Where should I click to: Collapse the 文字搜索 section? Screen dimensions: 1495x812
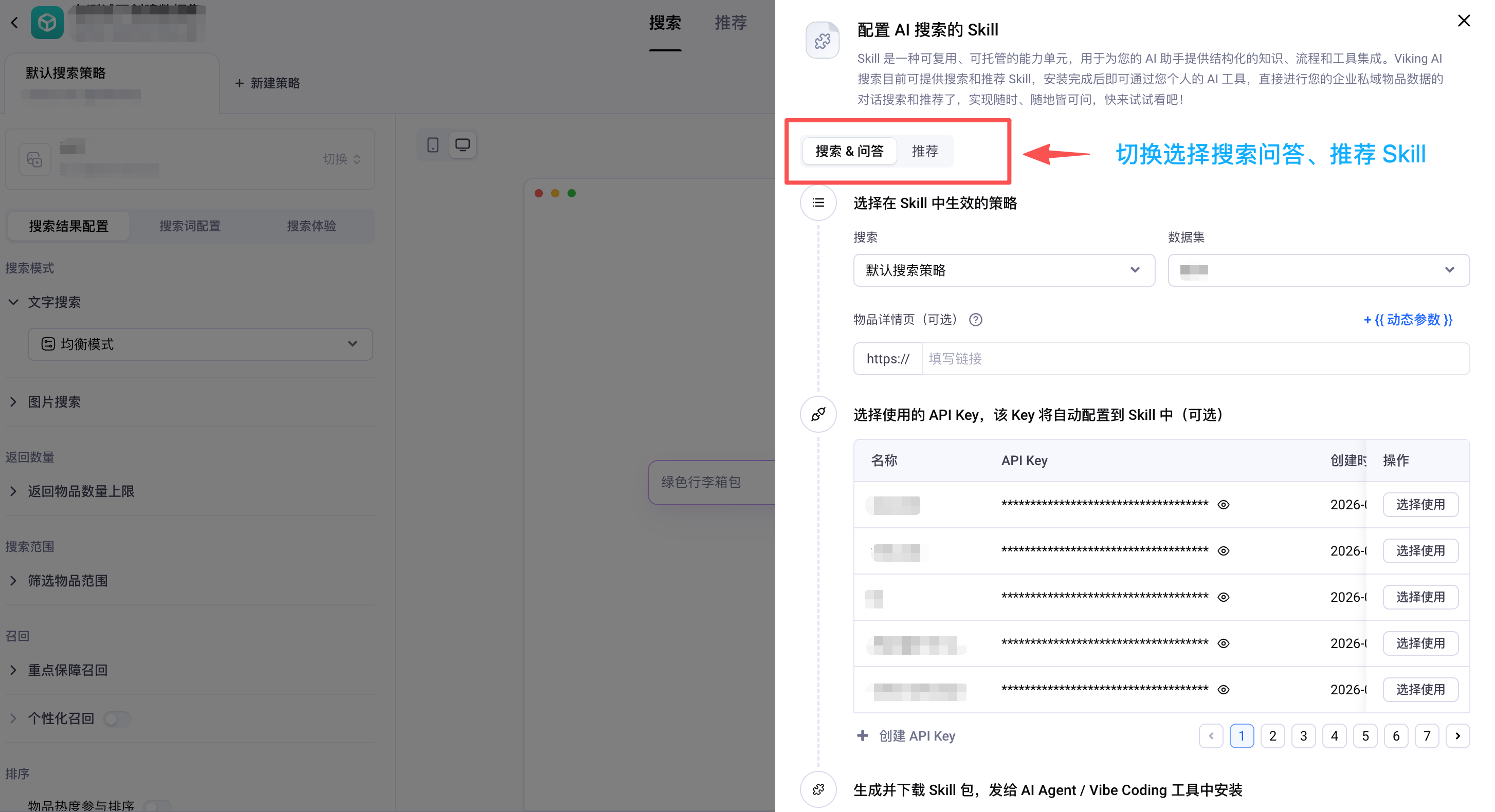[x=13, y=302]
